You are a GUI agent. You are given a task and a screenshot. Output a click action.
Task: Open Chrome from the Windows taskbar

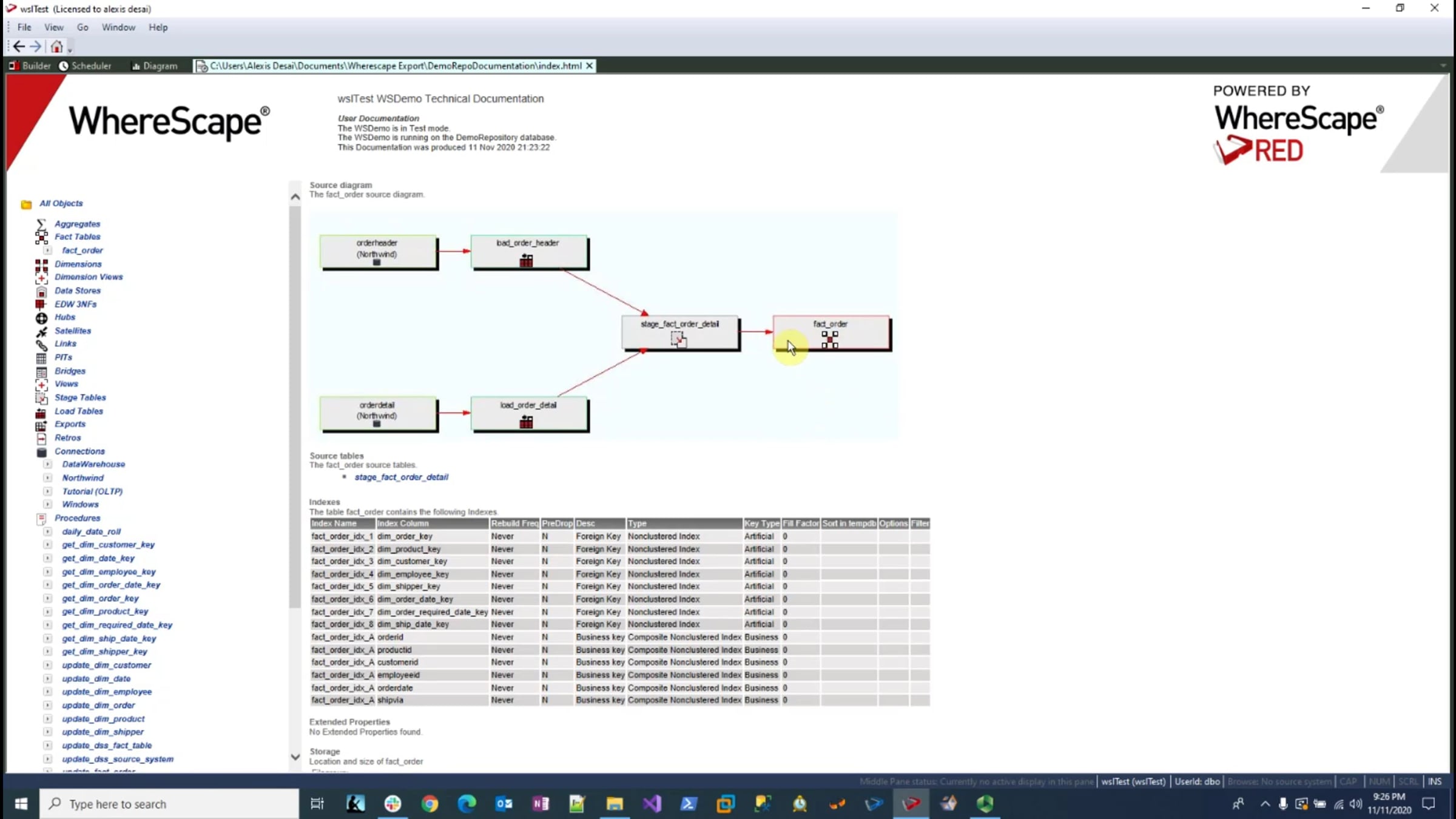click(430, 804)
